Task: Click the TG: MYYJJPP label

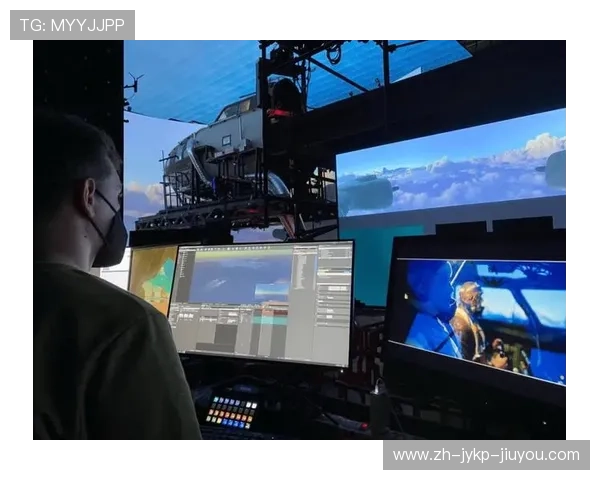Action: coord(71,25)
